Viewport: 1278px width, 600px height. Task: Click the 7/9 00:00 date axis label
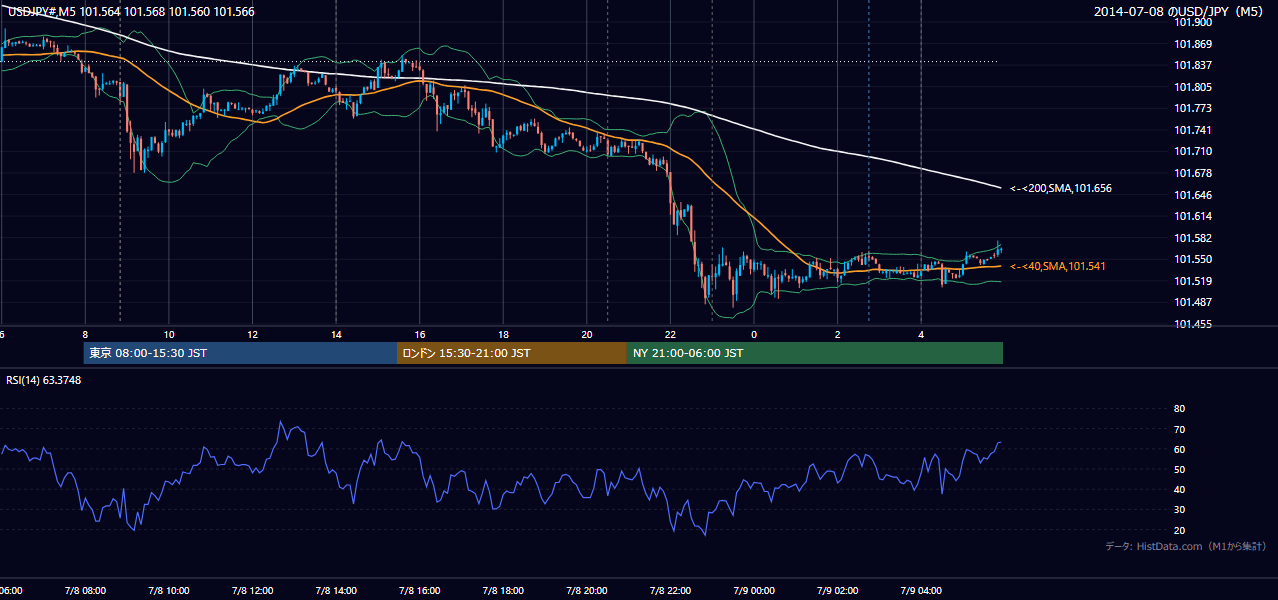(754, 591)
